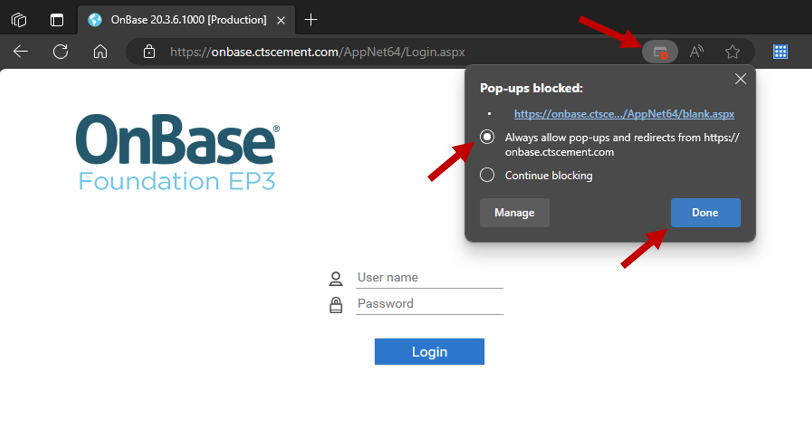Screen dimensions: 812x430
Task: Start Read aloud from address bar
Action: tap(697, 51)
